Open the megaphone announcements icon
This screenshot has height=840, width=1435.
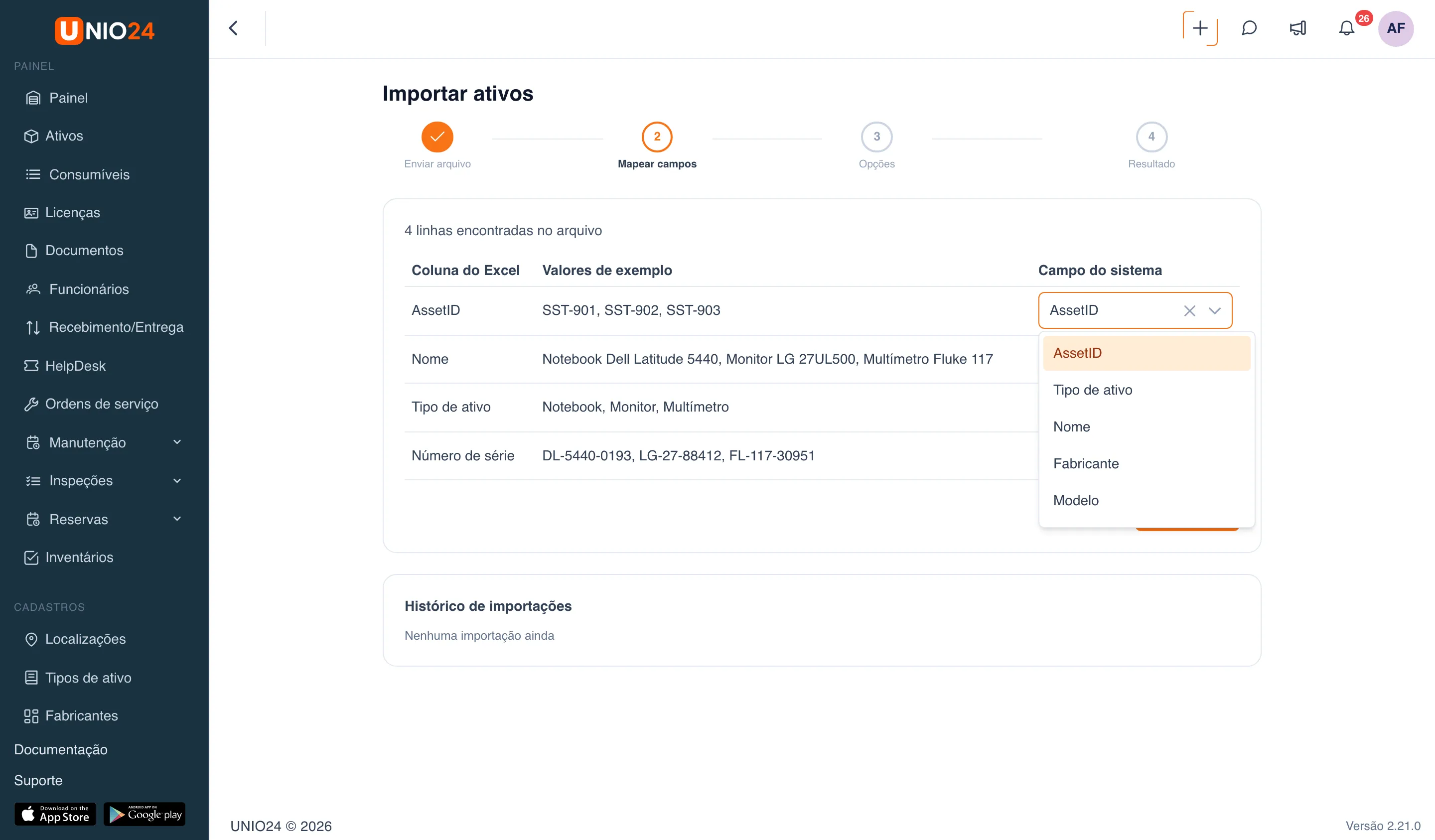point(1298,28)
